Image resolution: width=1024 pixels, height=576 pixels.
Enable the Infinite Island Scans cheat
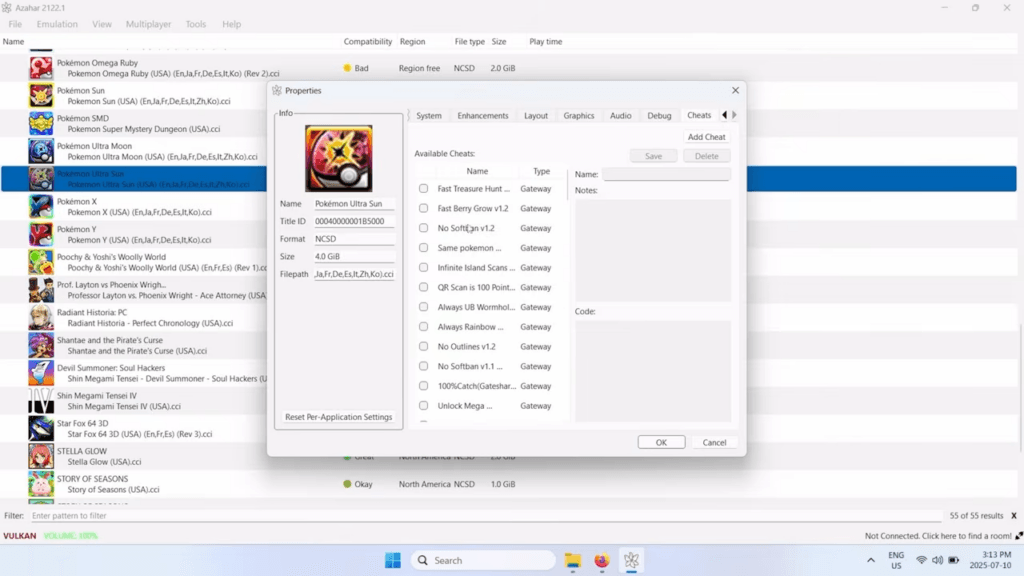423,268
